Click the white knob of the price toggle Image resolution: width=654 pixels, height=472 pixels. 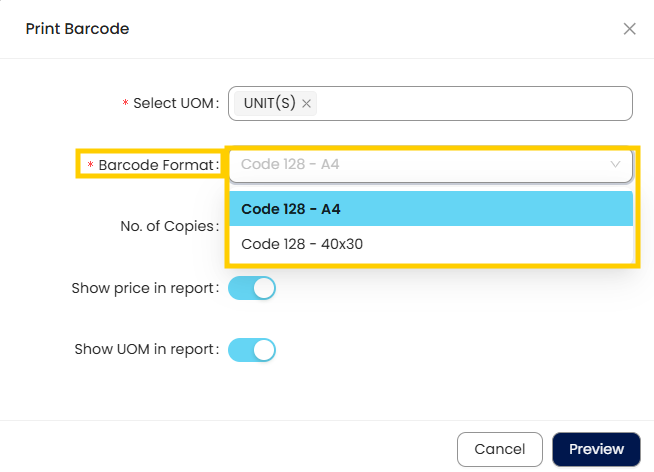click(x=264, y=288)
